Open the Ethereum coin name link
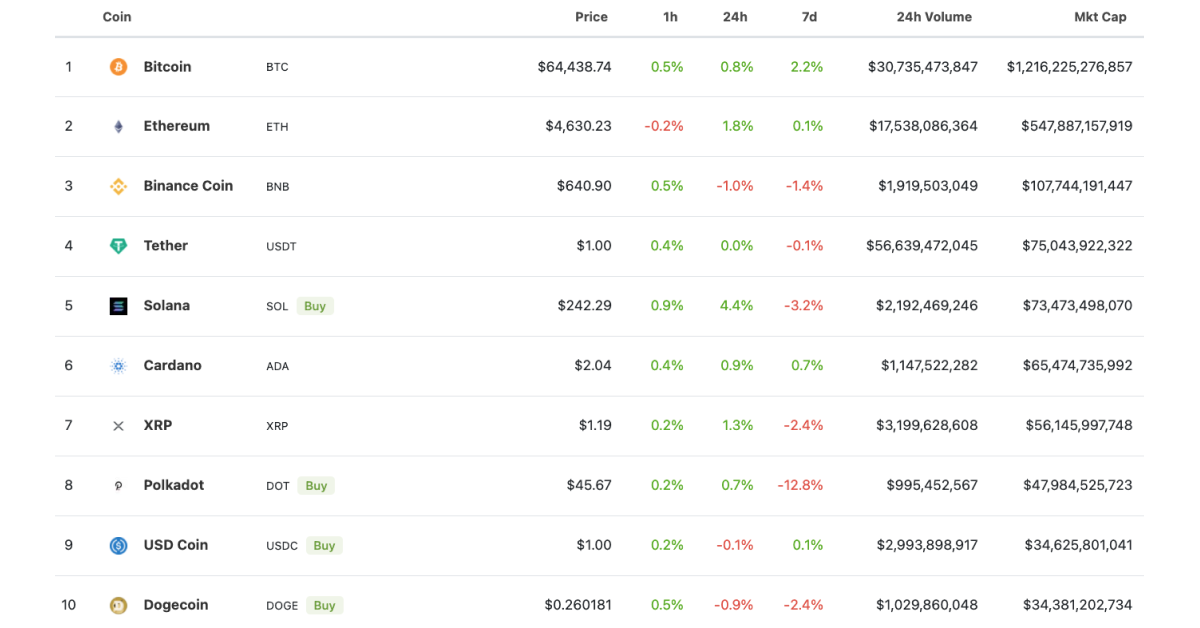This screenshot has height=628, width=1200. [x=177, y=126]
